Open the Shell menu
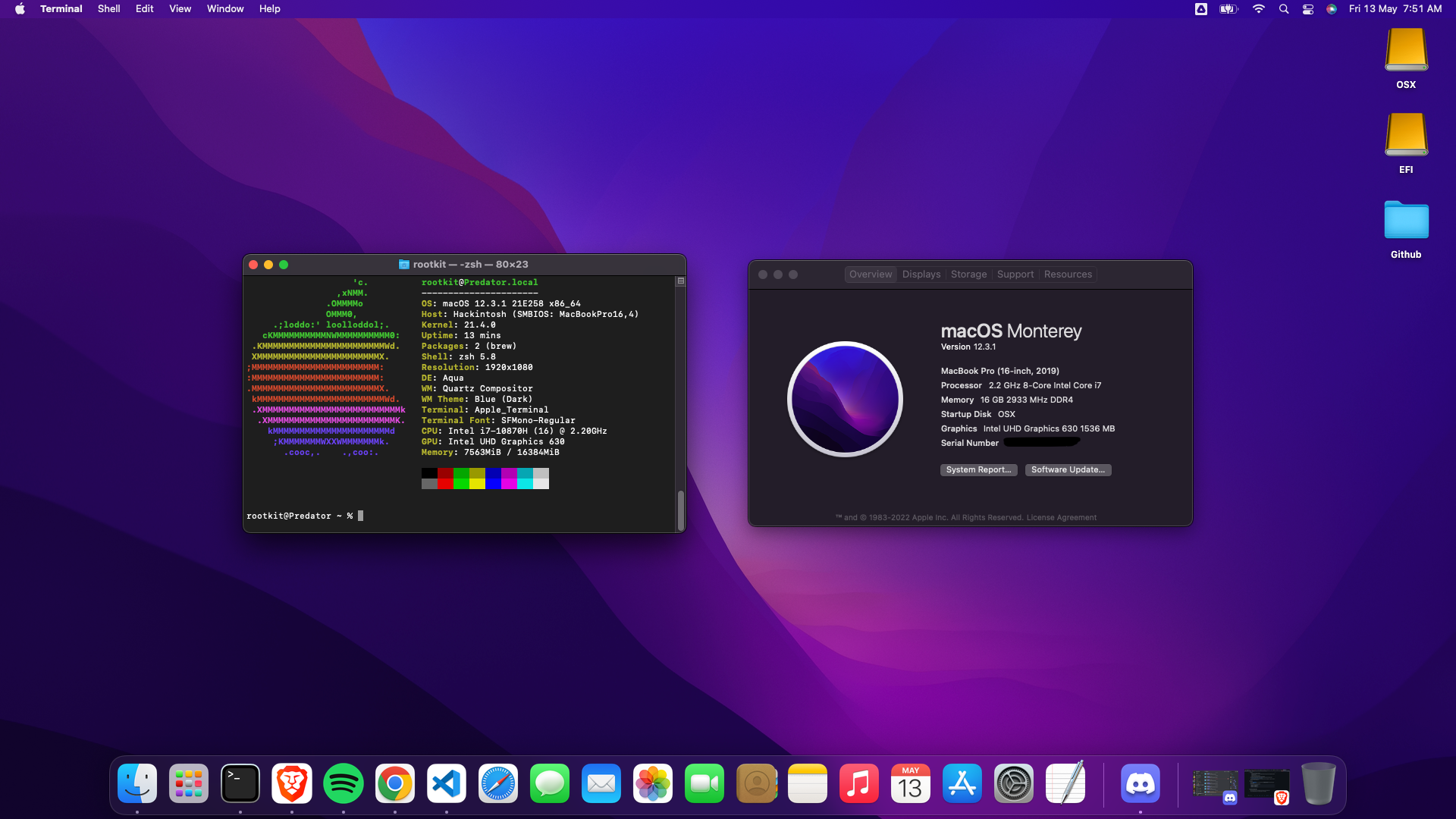Image resolution: width=1456 pixels, height=819 pixels. coord(108,9)
